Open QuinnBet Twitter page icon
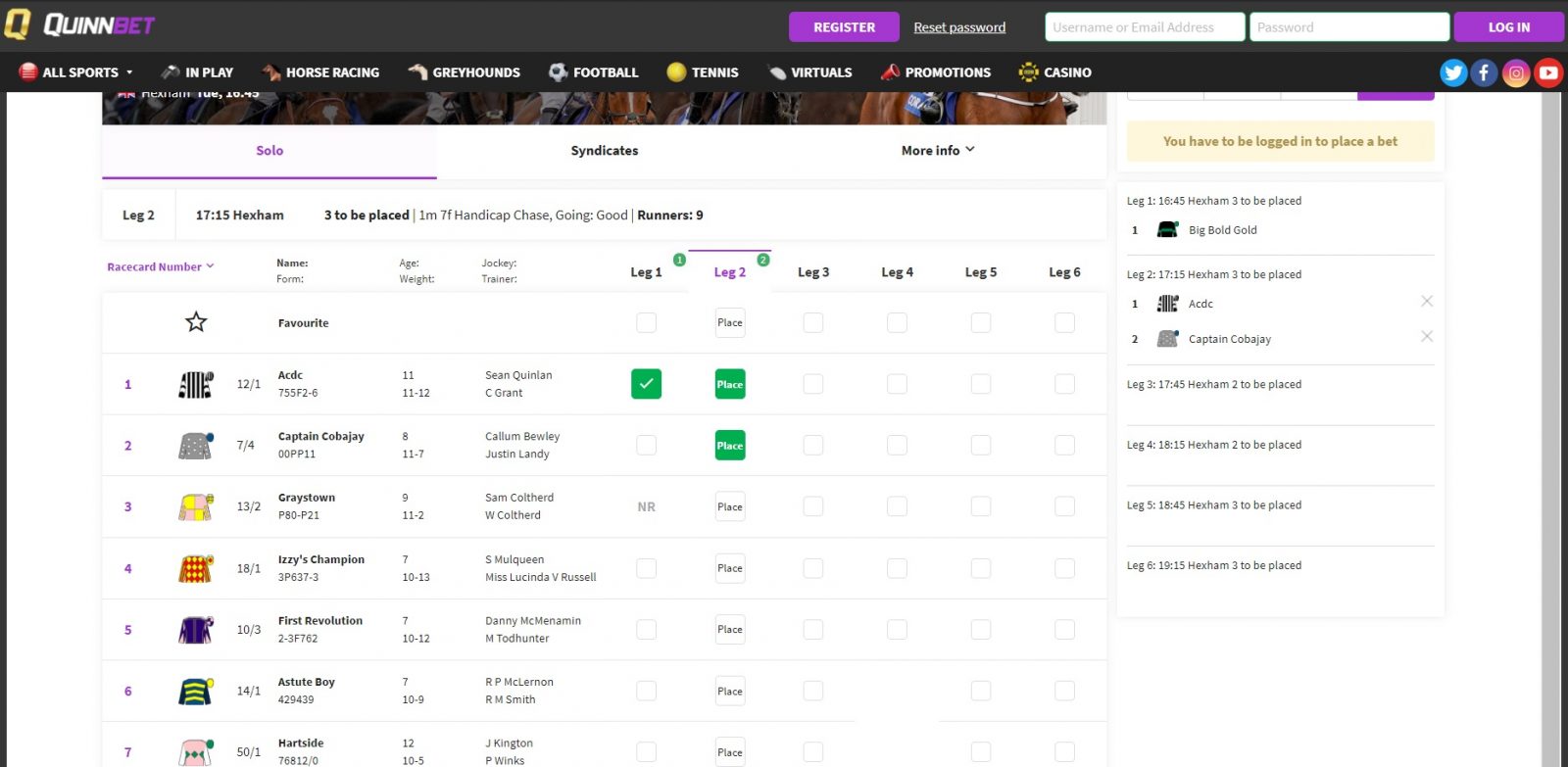Image resolution: width=1568 pixels, height=767 pixels. coord(1452,72)
